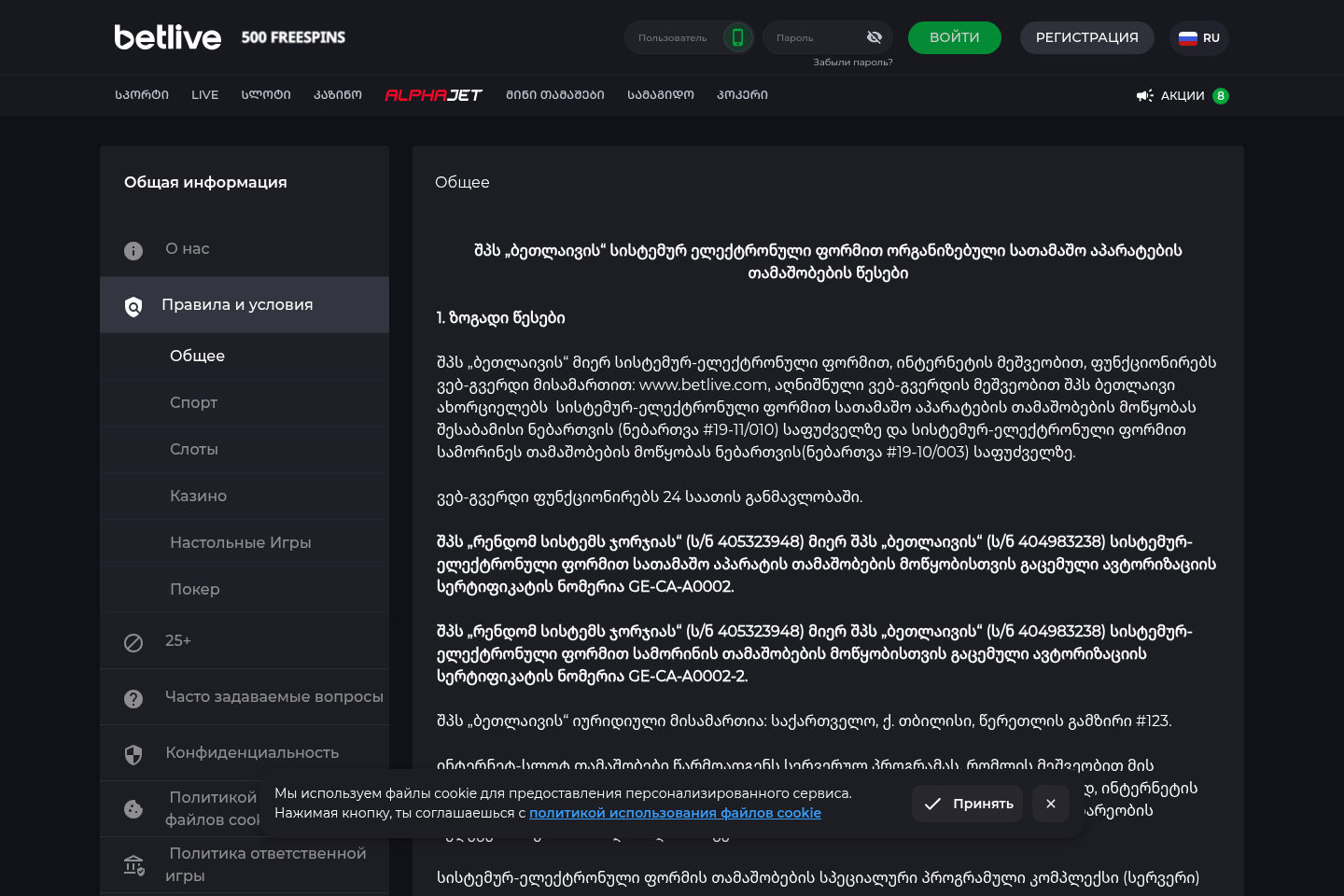This screenshot has width=1344, height=896.
Task: Open the კაზინო menu item
Action: pos(338,95)
